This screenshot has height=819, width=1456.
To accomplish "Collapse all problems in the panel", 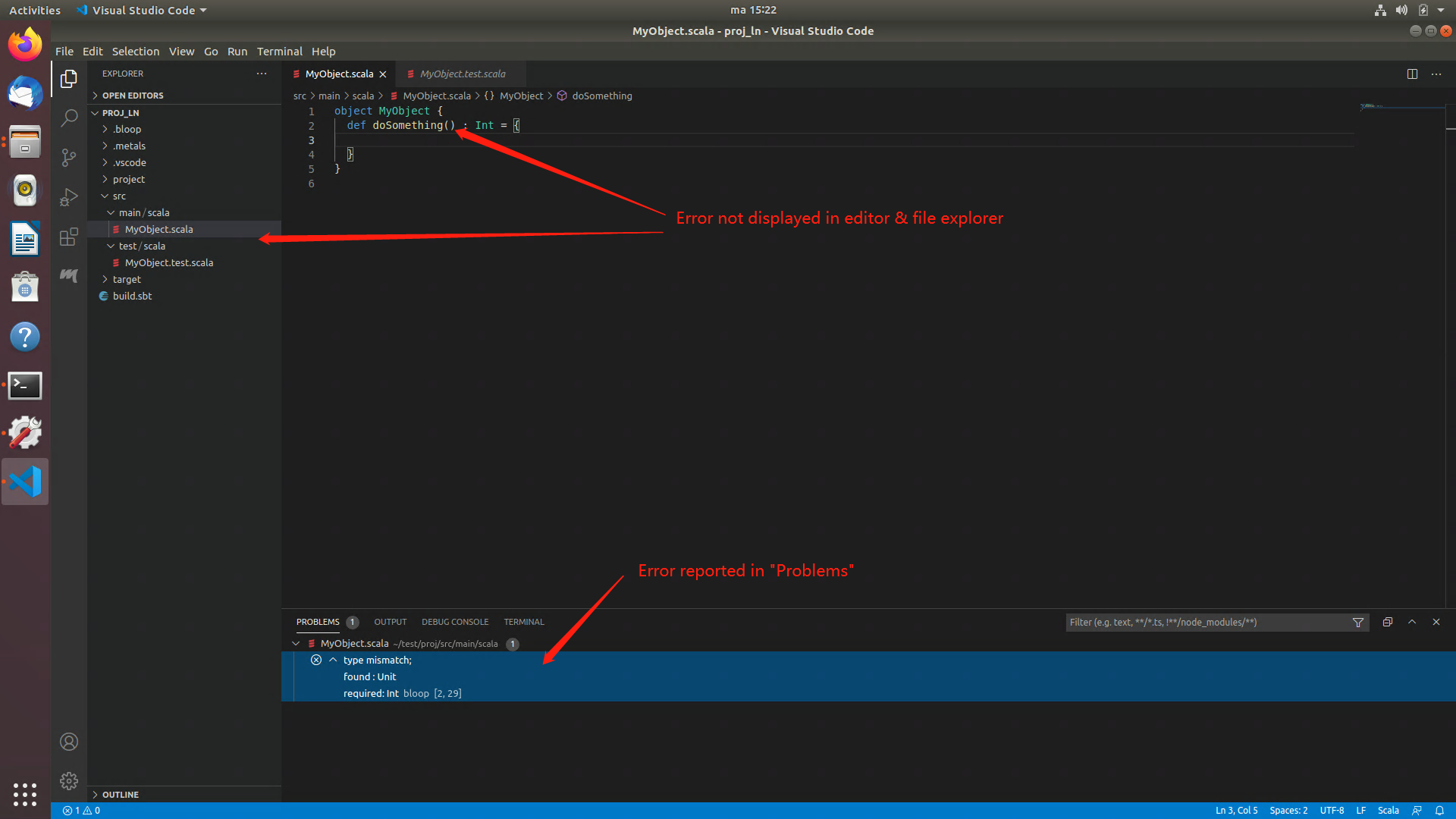I will (1388, 622).
